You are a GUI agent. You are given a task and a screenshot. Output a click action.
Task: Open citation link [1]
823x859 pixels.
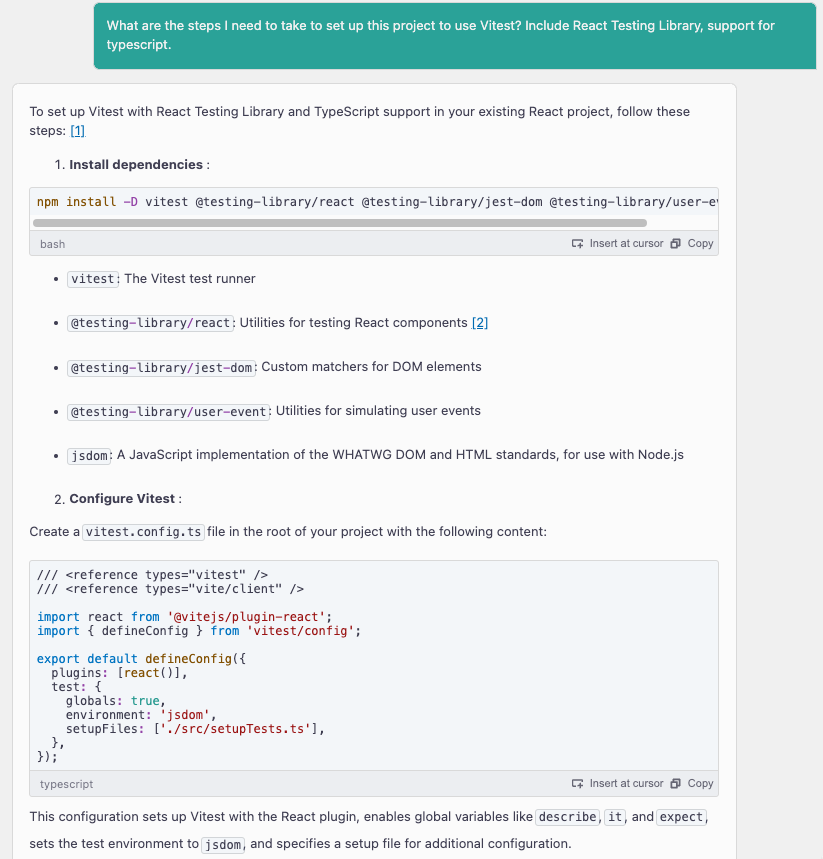tap(77, 130)
